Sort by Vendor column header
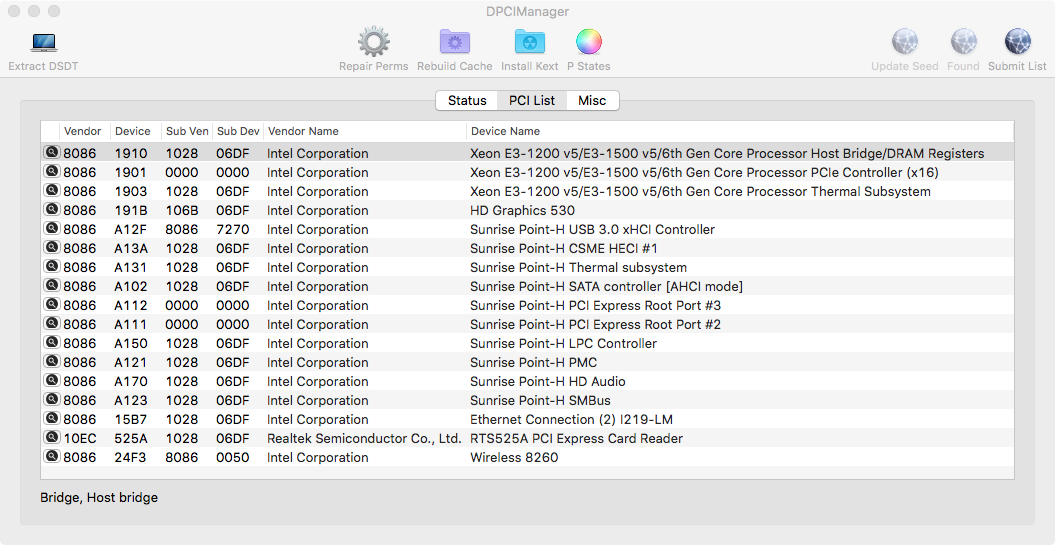Screen dimensions: 1055x545 pyautogui.click(x=82, y=131)
